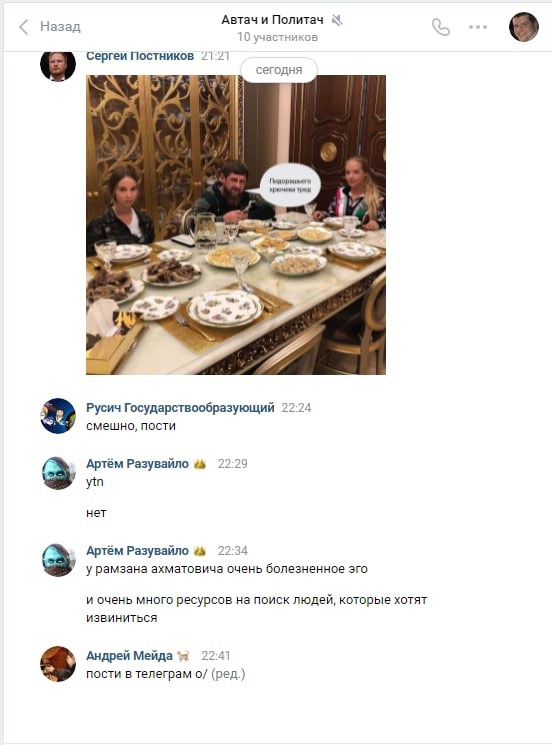Start a call with phone icon
Viewport: 552px width, 745px height.
[441, 27]
